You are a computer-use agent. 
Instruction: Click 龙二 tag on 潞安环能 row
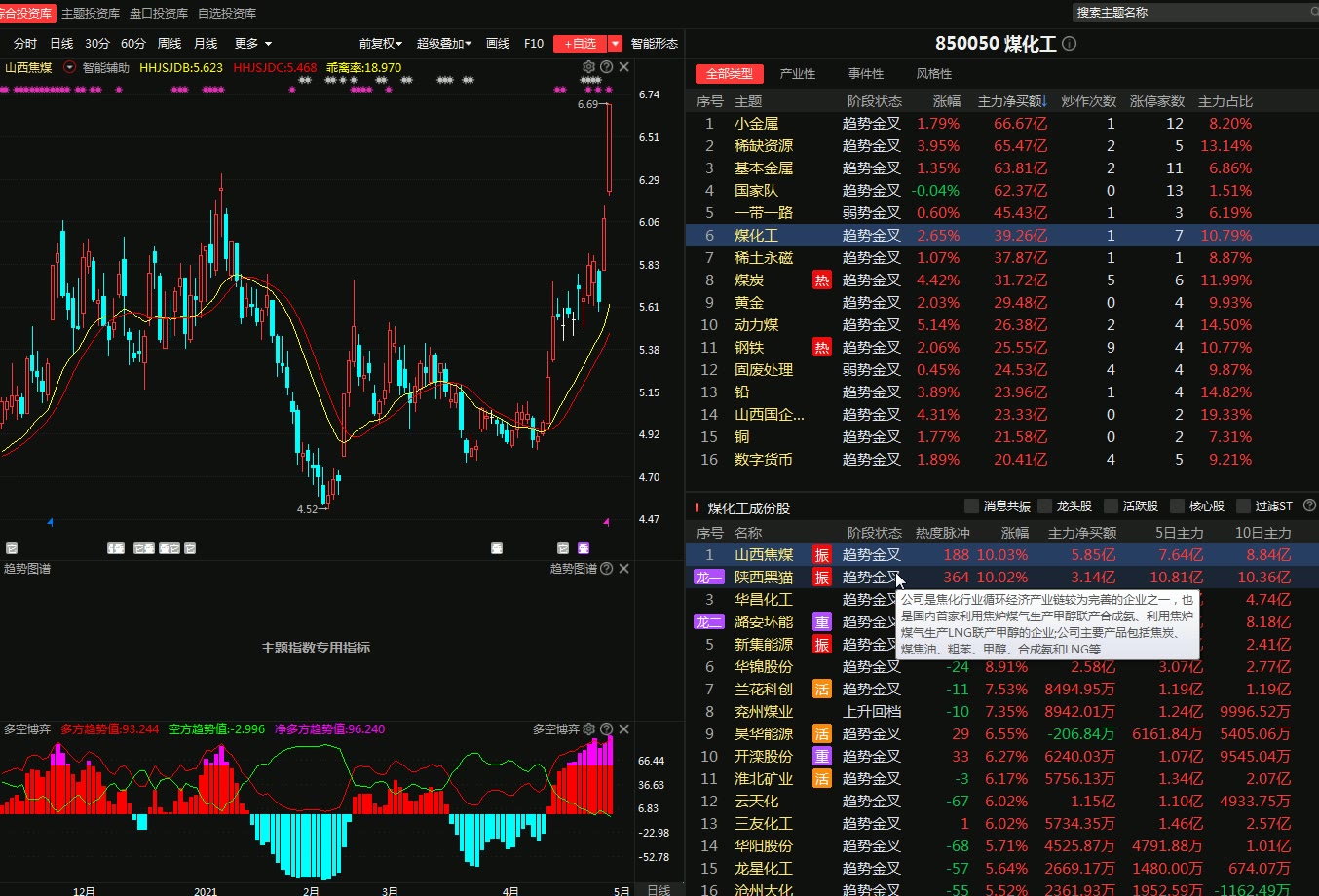[x=709, y=622]
